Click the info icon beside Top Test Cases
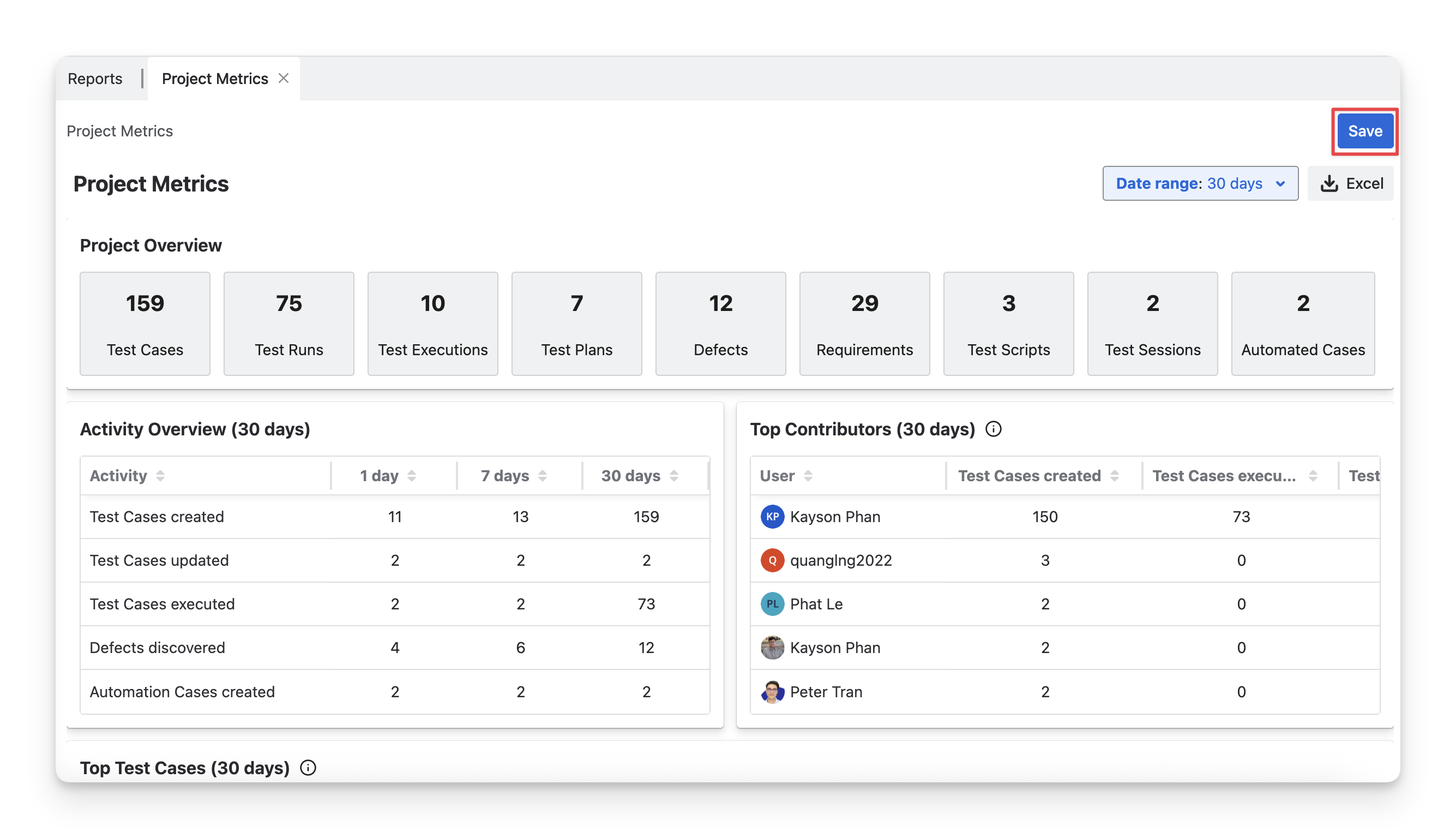 [308, 767]
